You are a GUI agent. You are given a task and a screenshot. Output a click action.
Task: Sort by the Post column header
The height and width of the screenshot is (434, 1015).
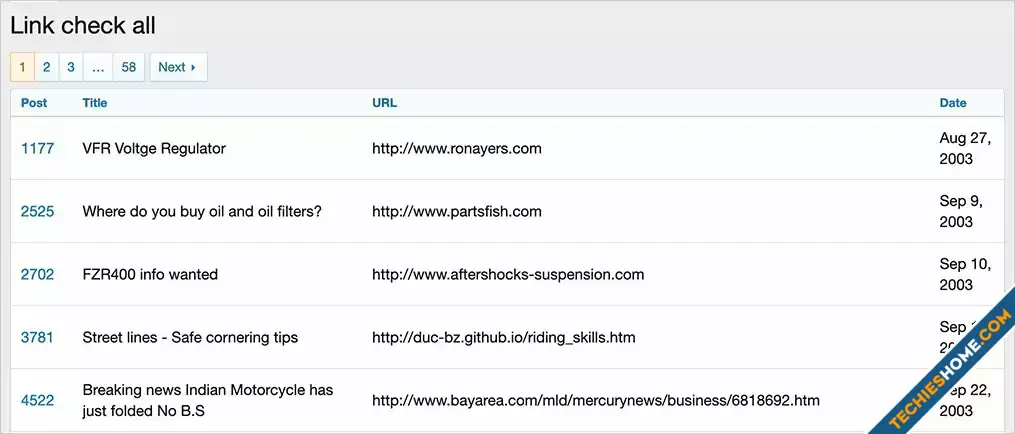pyautogui.click(x=34, y=102)
